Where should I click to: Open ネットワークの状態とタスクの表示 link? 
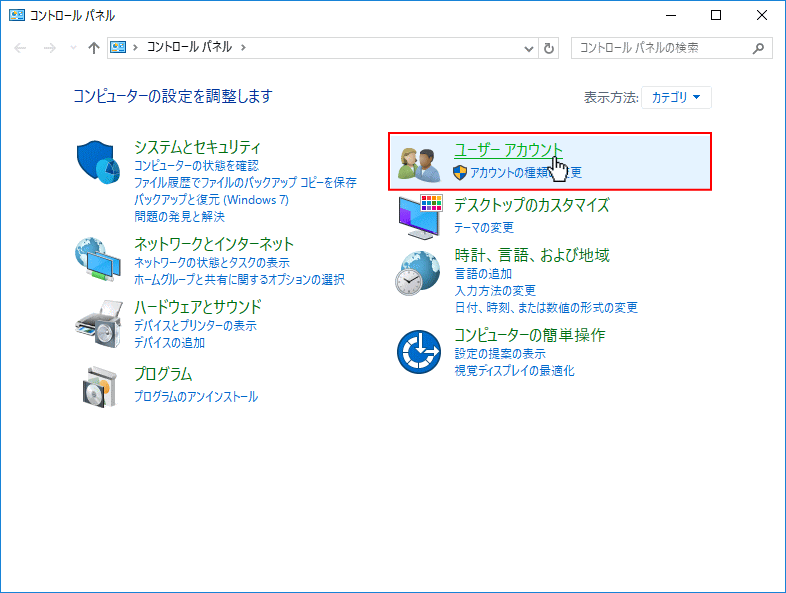click(x=212, y=263)
